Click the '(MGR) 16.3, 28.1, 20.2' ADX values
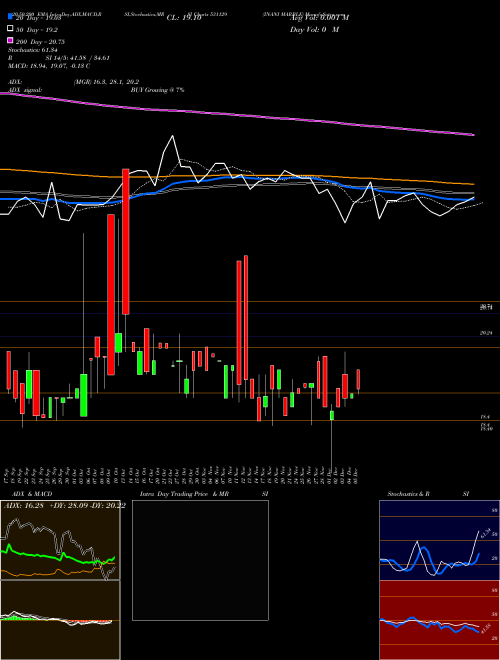500x660 pixels. coord(106,82)
